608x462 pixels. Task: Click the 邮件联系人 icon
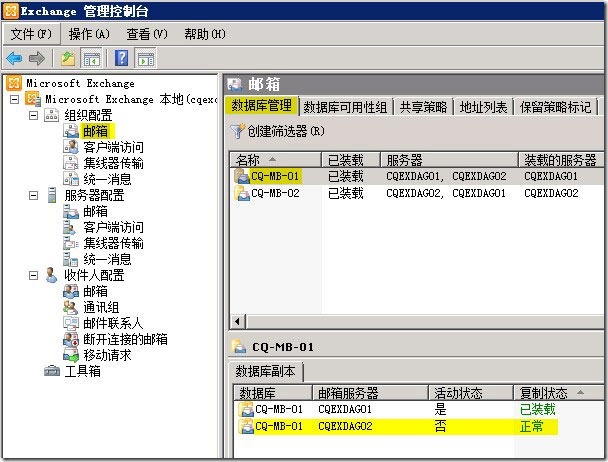(x=71, y=323)
